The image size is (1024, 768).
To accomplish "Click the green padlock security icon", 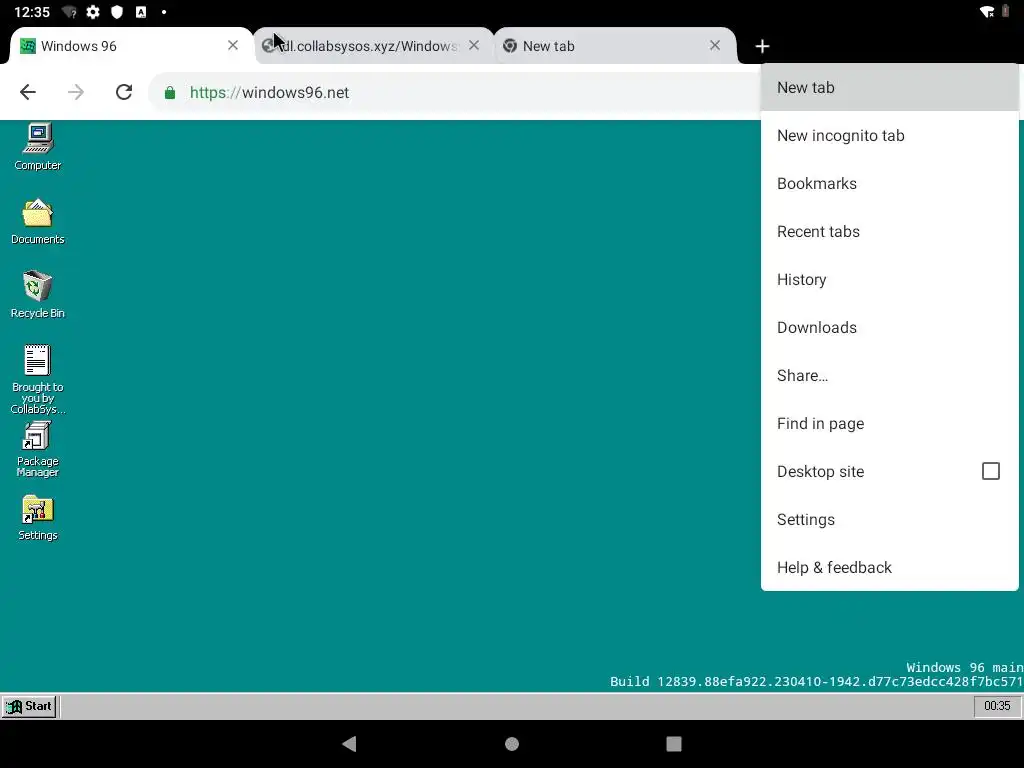I will click(x=170, y=93).
